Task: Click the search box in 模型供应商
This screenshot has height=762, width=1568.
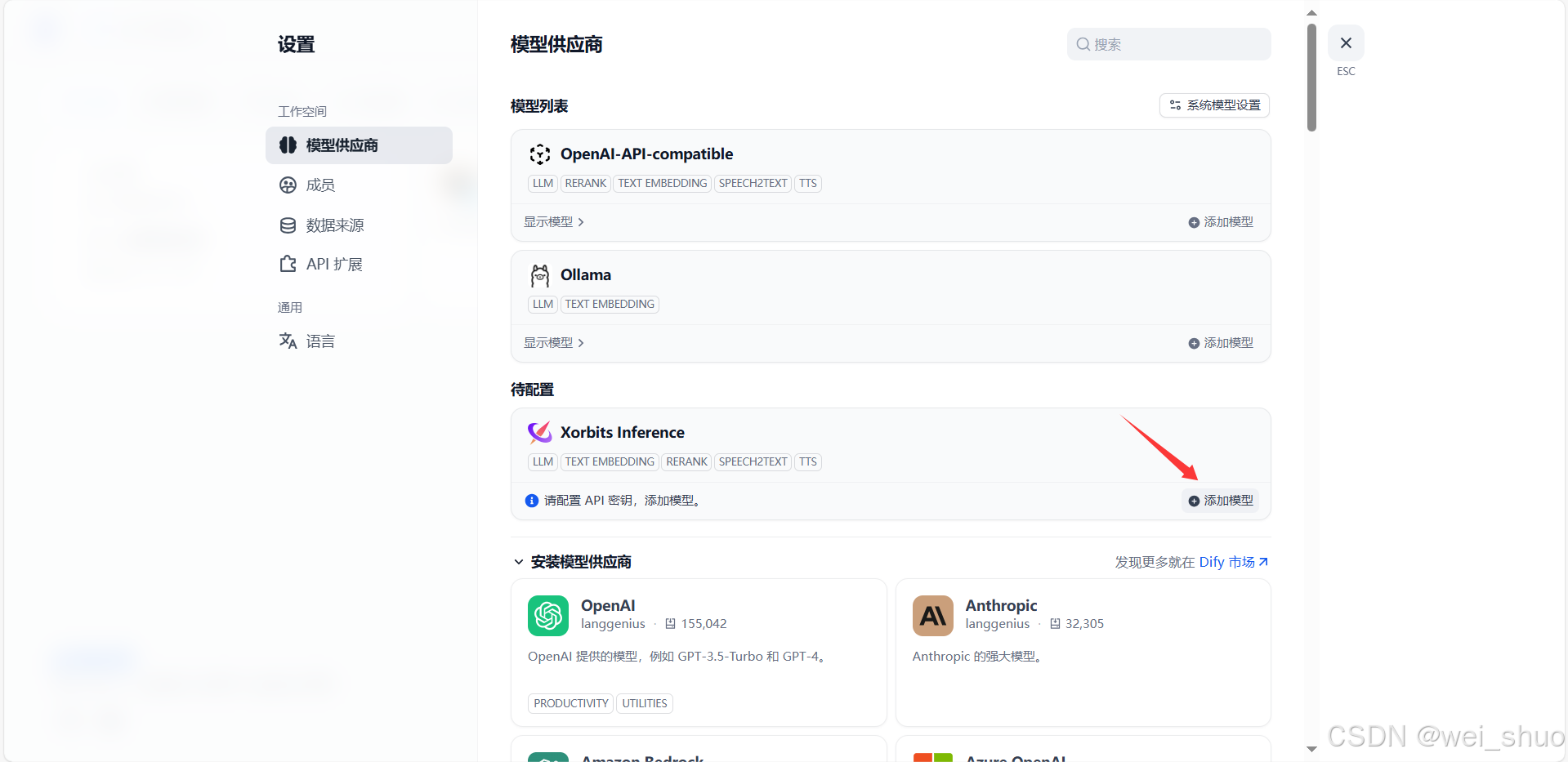Action: [1168, 44]
